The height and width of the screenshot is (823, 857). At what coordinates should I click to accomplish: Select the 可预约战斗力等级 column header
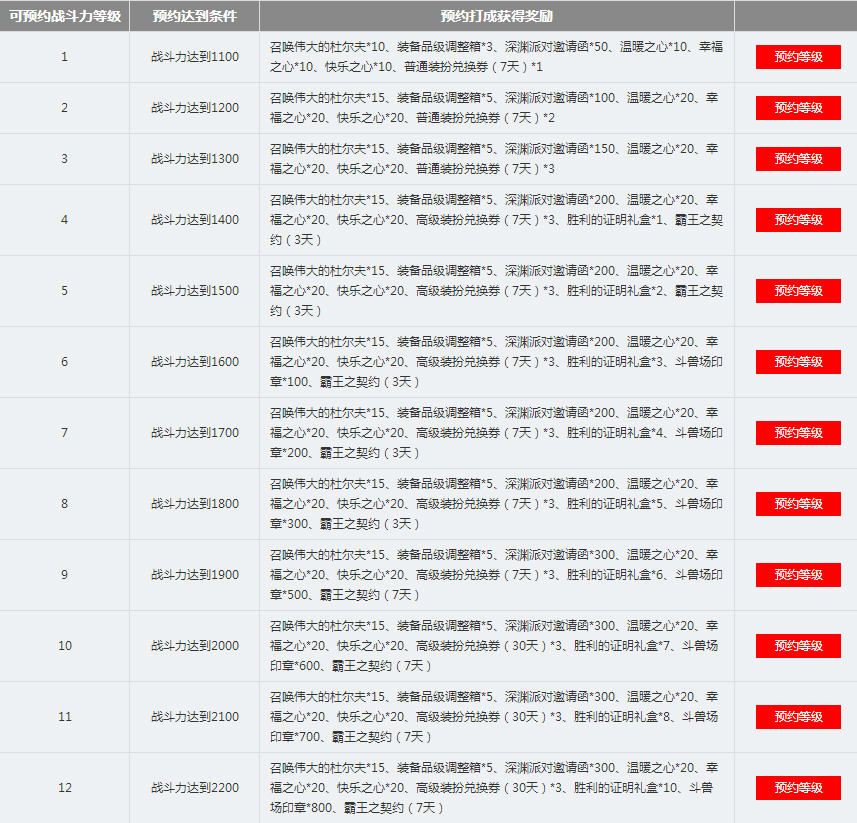pyautogui.click(x=64, y=14)
